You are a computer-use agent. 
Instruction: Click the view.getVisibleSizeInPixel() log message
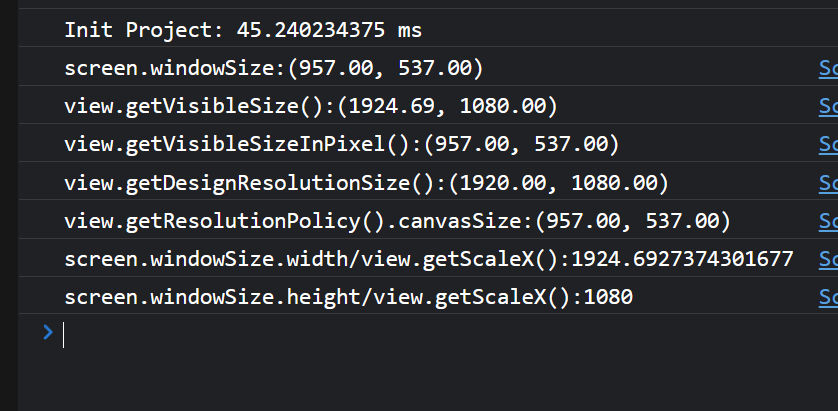[342, 145]
